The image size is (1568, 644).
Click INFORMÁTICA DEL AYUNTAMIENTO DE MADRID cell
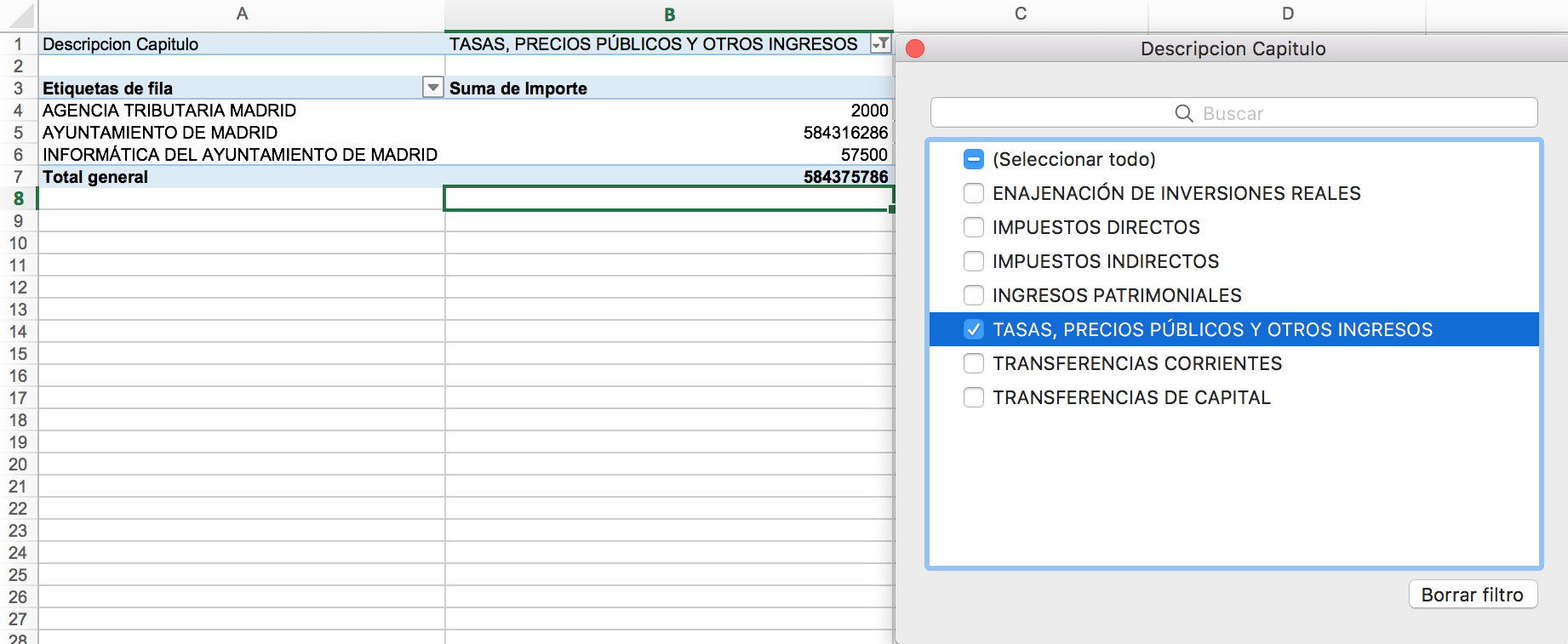241,155
